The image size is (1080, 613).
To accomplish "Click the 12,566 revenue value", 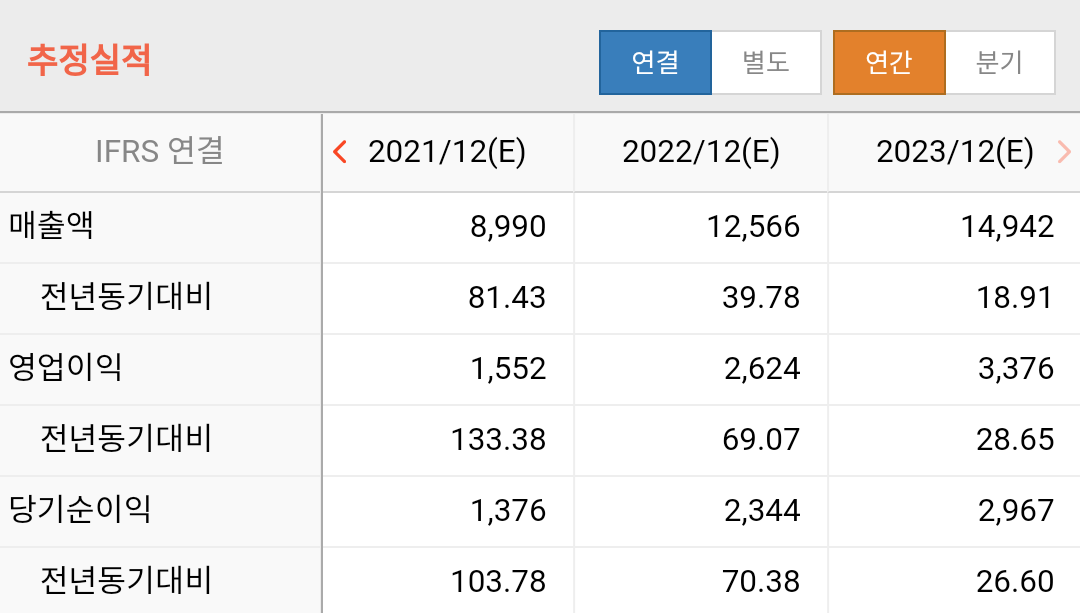I will pyautogui.click(x=754, y=227).
